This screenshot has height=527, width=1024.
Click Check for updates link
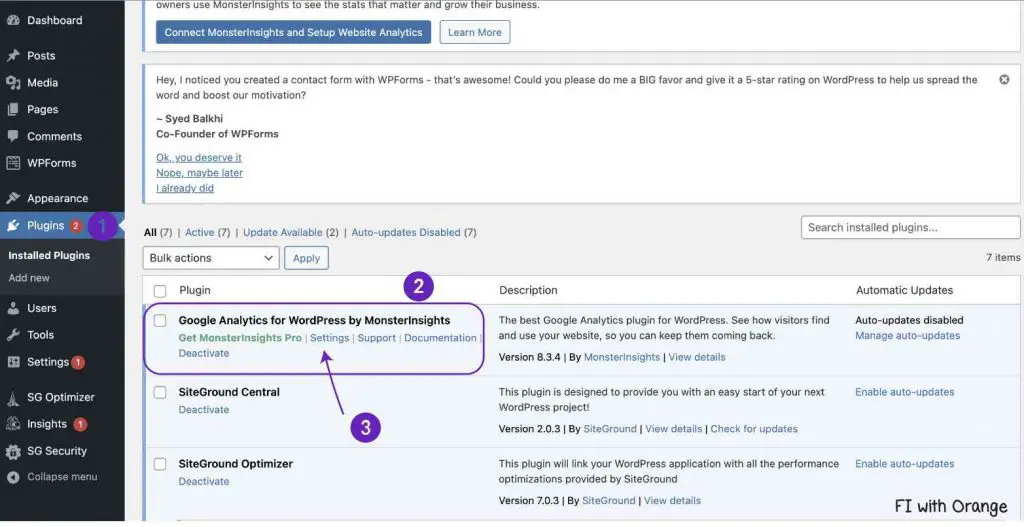754,429
